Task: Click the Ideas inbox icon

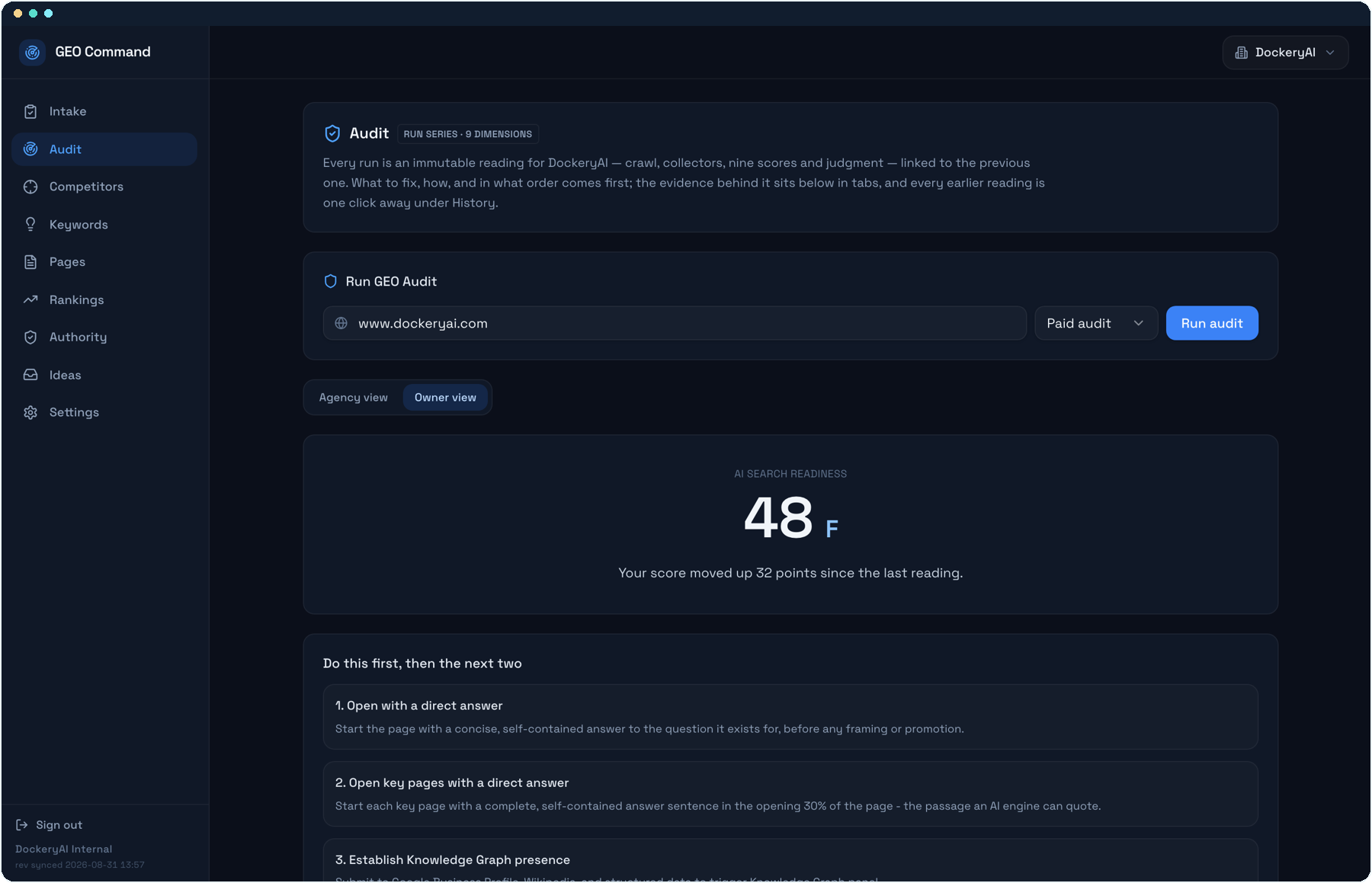Action: (30, 375)
